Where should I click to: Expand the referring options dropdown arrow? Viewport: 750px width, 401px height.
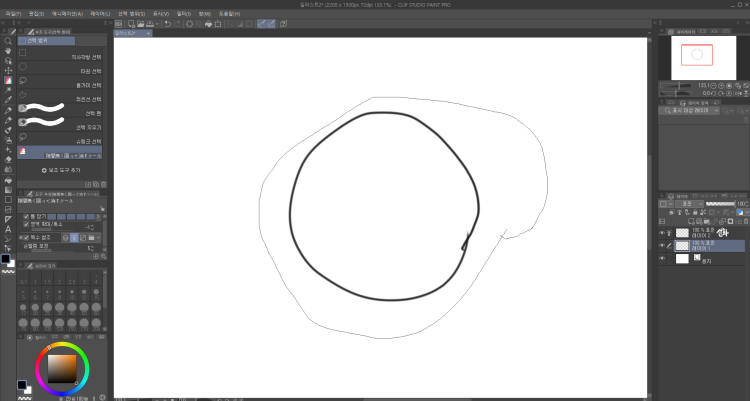[x=99, y=237]
